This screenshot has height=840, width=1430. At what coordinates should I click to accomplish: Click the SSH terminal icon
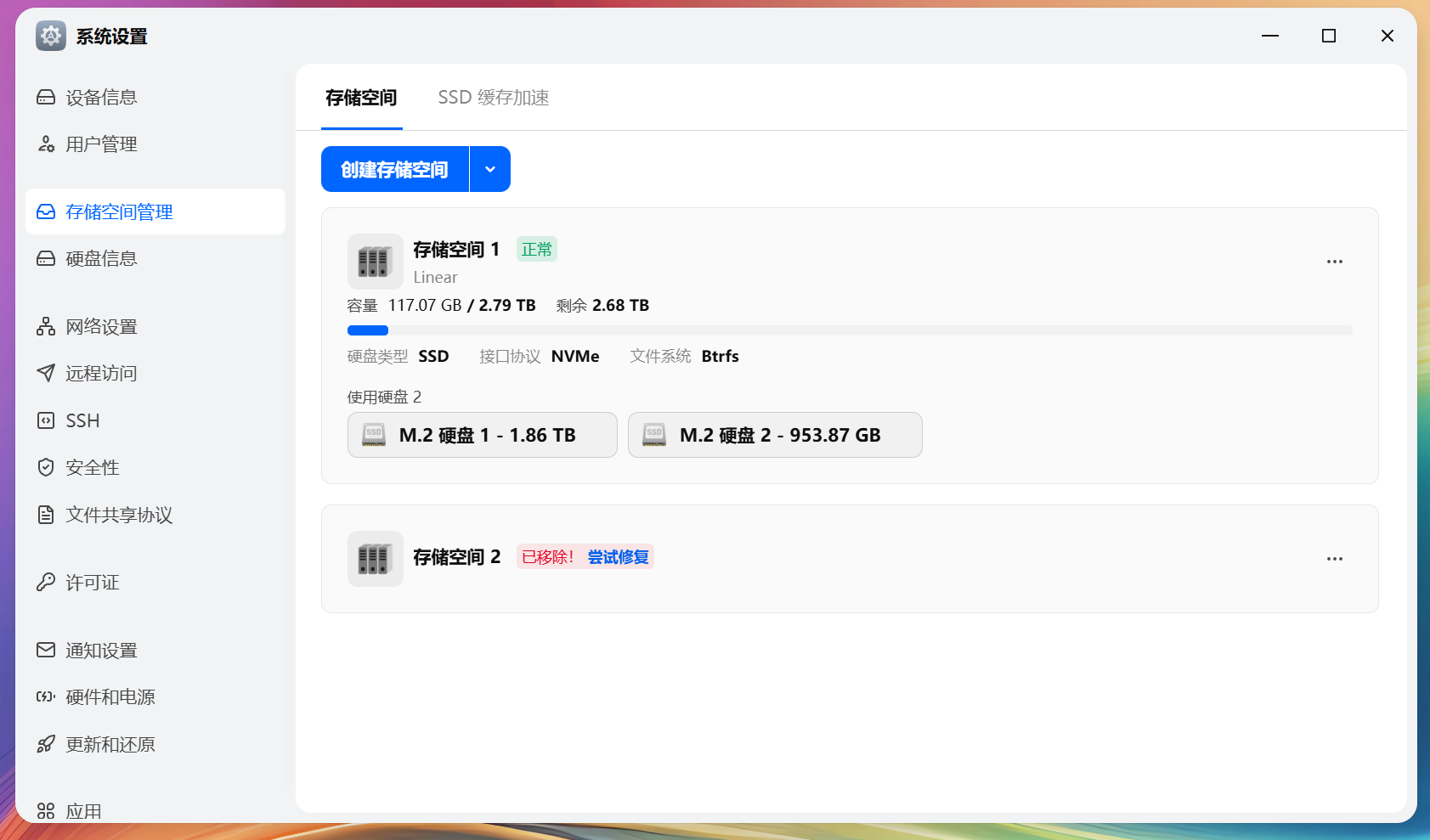click(x=46, y=420)
